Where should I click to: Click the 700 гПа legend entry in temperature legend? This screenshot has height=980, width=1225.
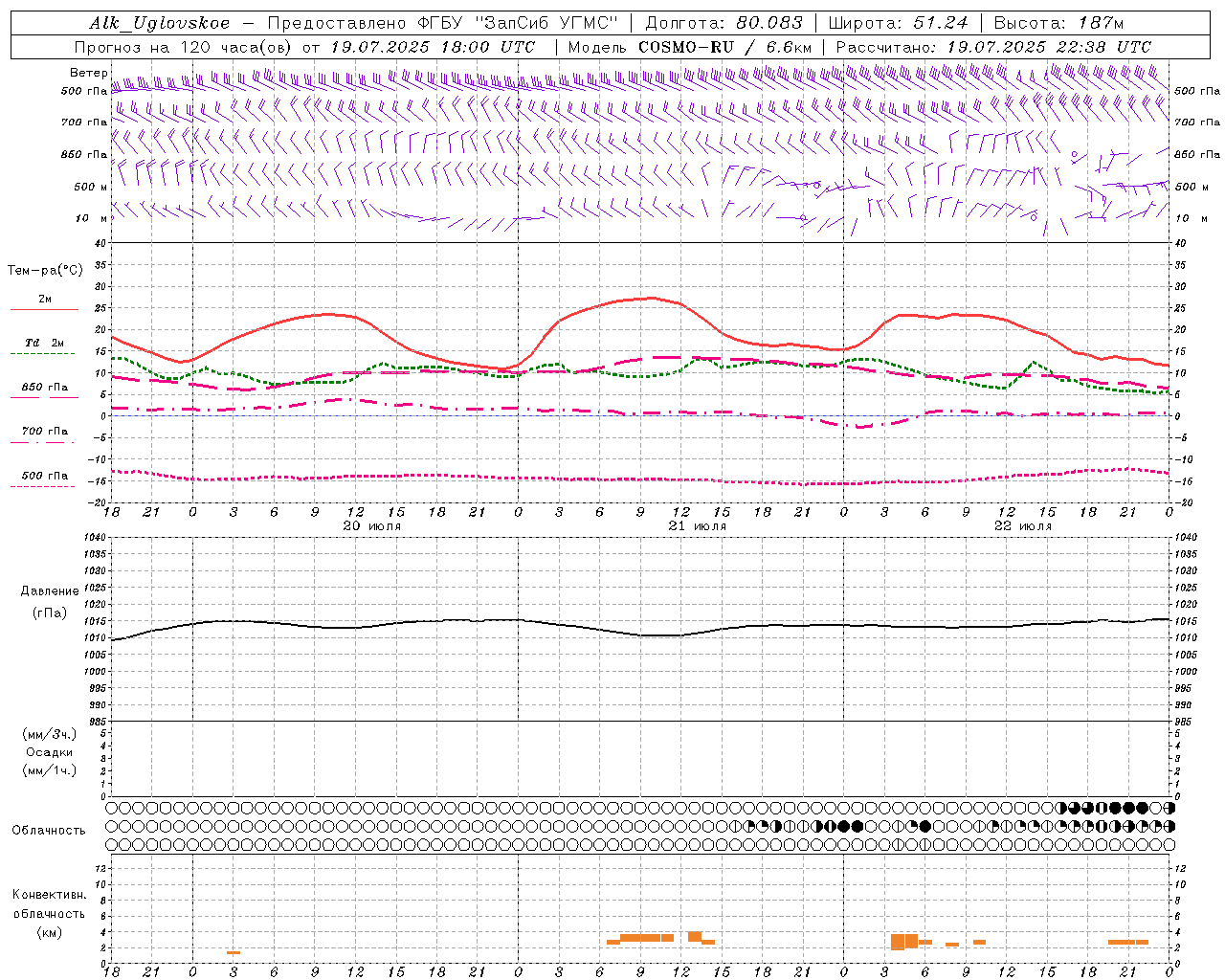[x=44, y=432]
